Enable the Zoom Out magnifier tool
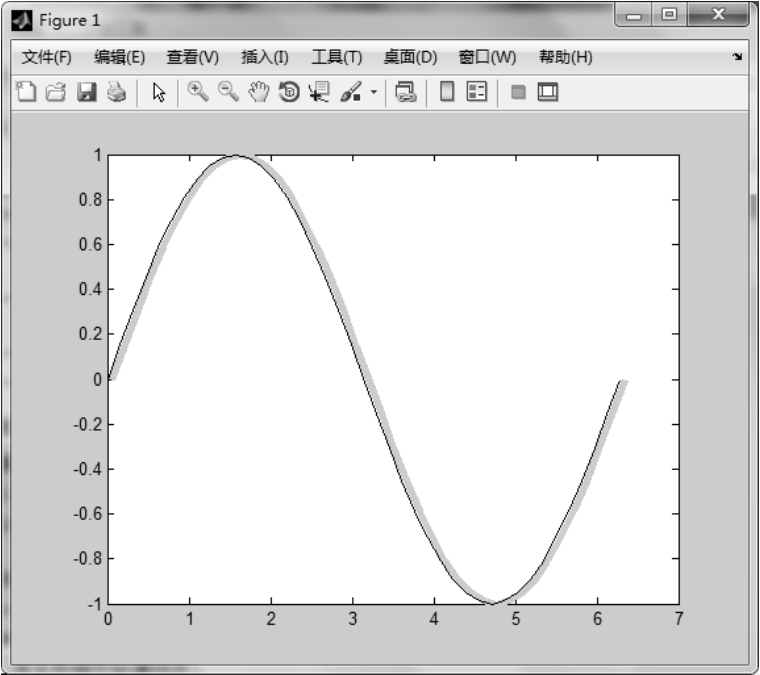This screenshot has height=675, width=760. coord(228,93)
